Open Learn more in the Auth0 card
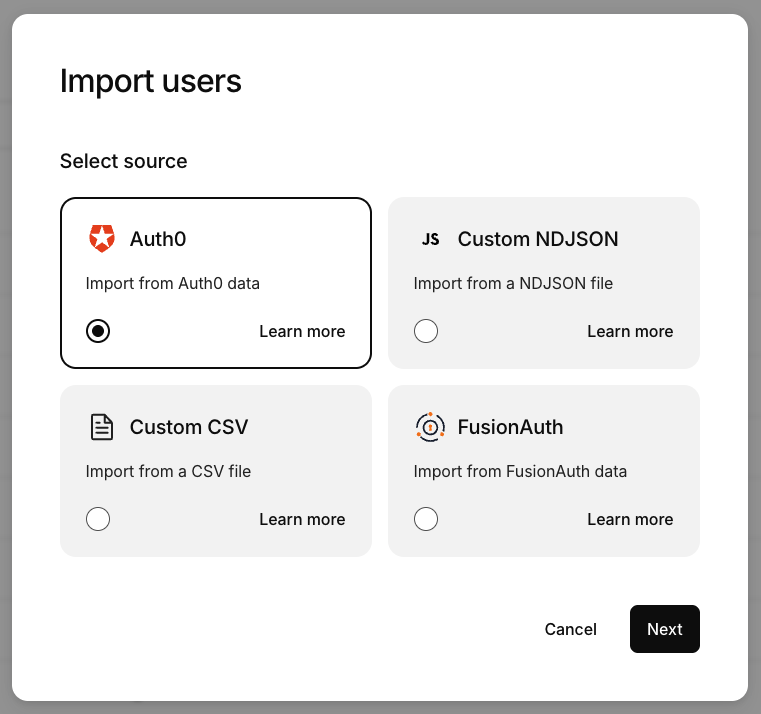 click(x=302, y=331)
